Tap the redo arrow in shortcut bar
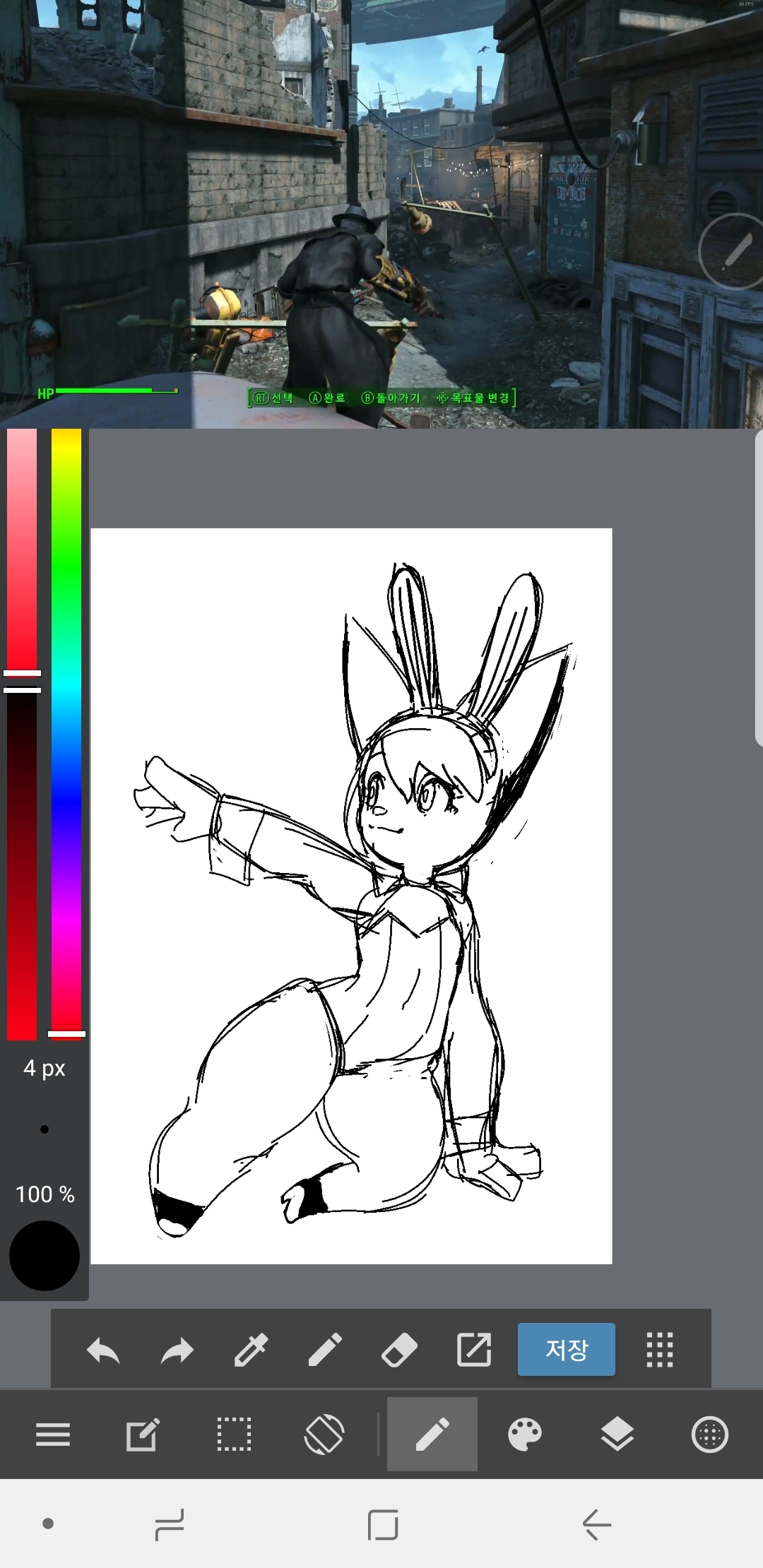The height and width of the screenshot is (1568, 763). 177,1350
